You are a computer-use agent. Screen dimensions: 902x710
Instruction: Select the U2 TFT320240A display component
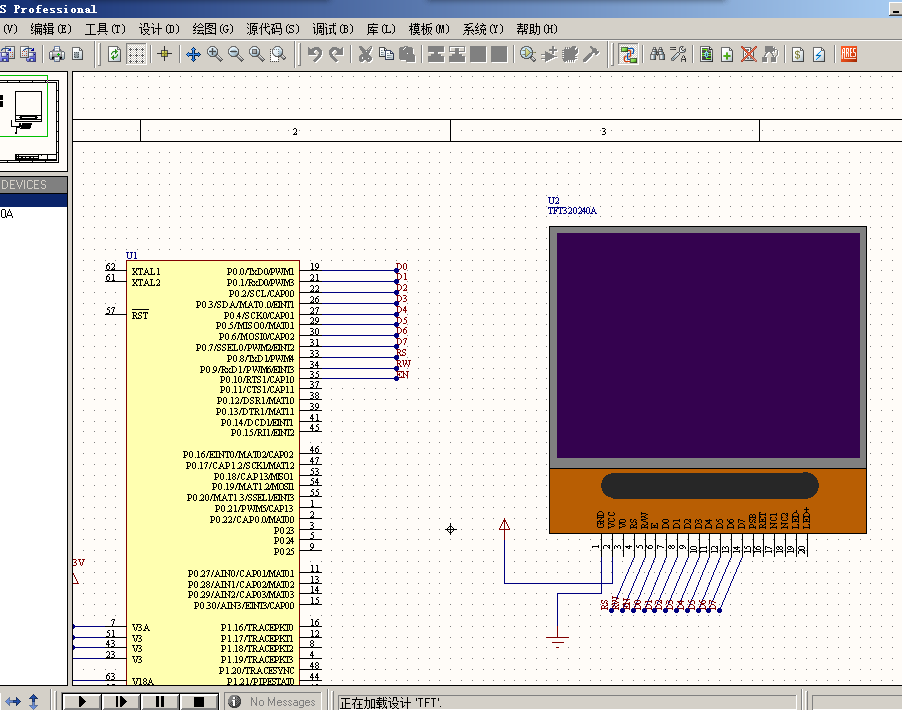[x=708, y=380]
